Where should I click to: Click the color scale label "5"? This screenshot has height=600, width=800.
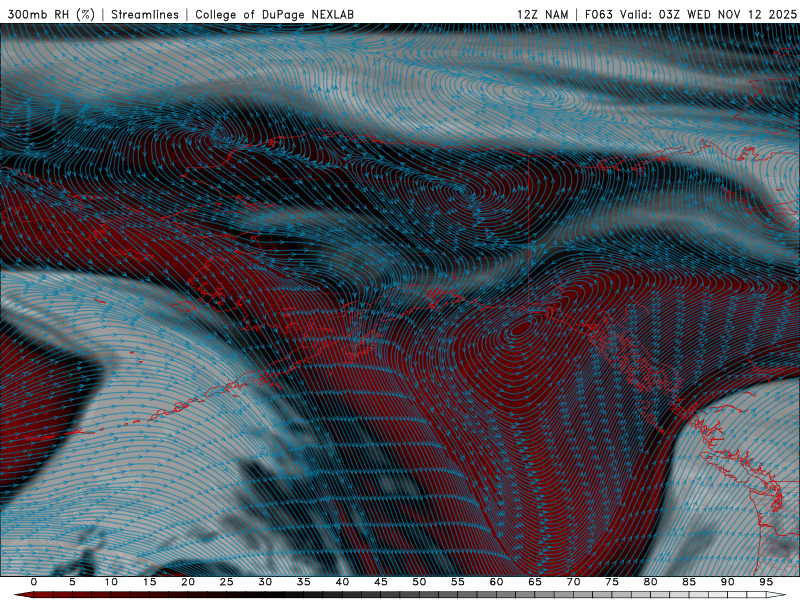(72, 582)
